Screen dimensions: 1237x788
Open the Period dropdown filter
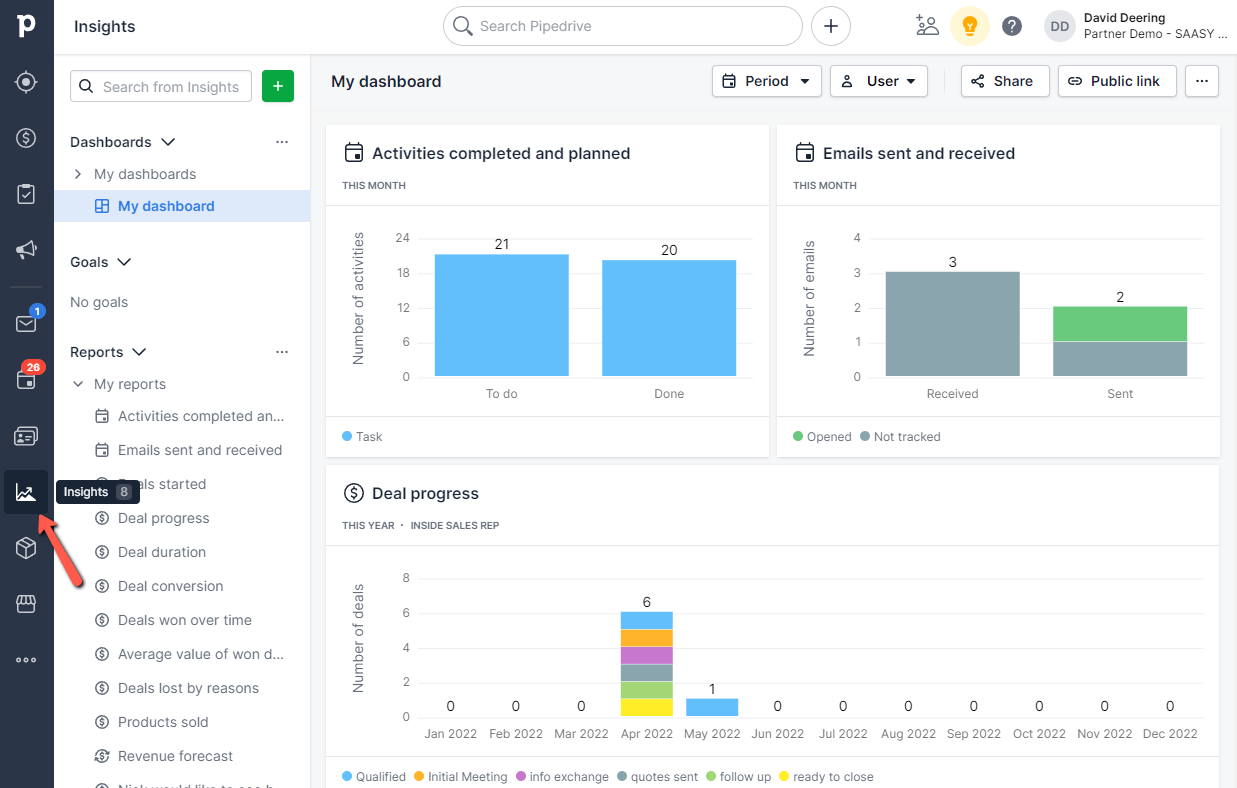click(x=767, y=81)
